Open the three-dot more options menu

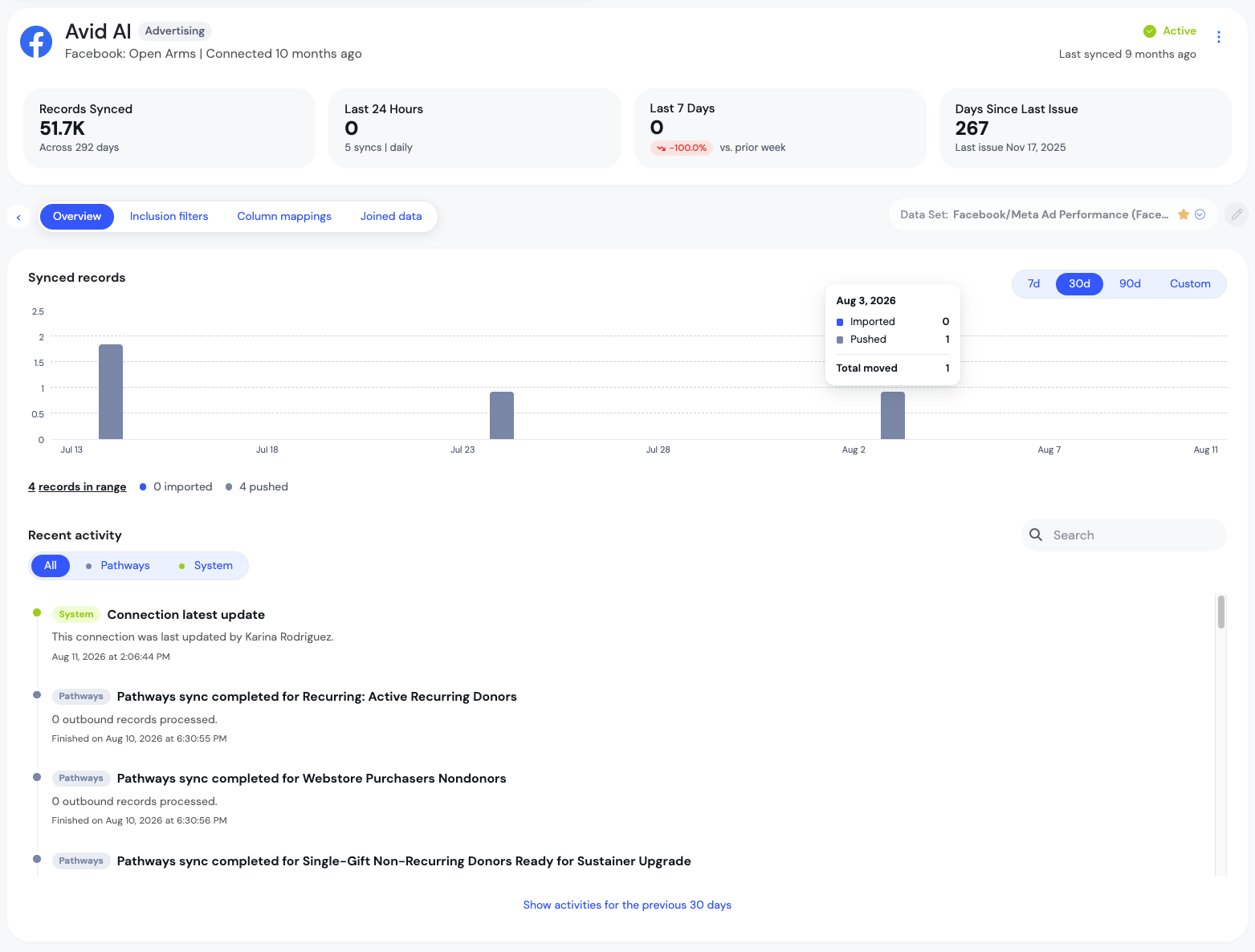click(1218, 37)
